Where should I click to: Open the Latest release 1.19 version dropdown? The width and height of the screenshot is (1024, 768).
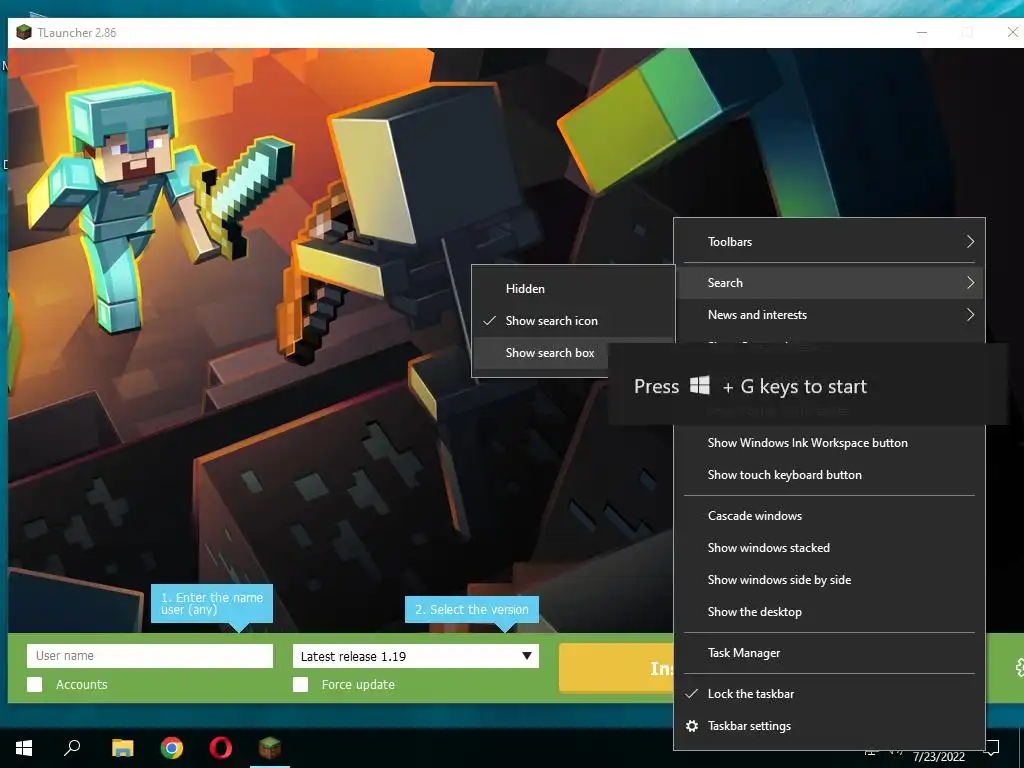click(415, 656)
